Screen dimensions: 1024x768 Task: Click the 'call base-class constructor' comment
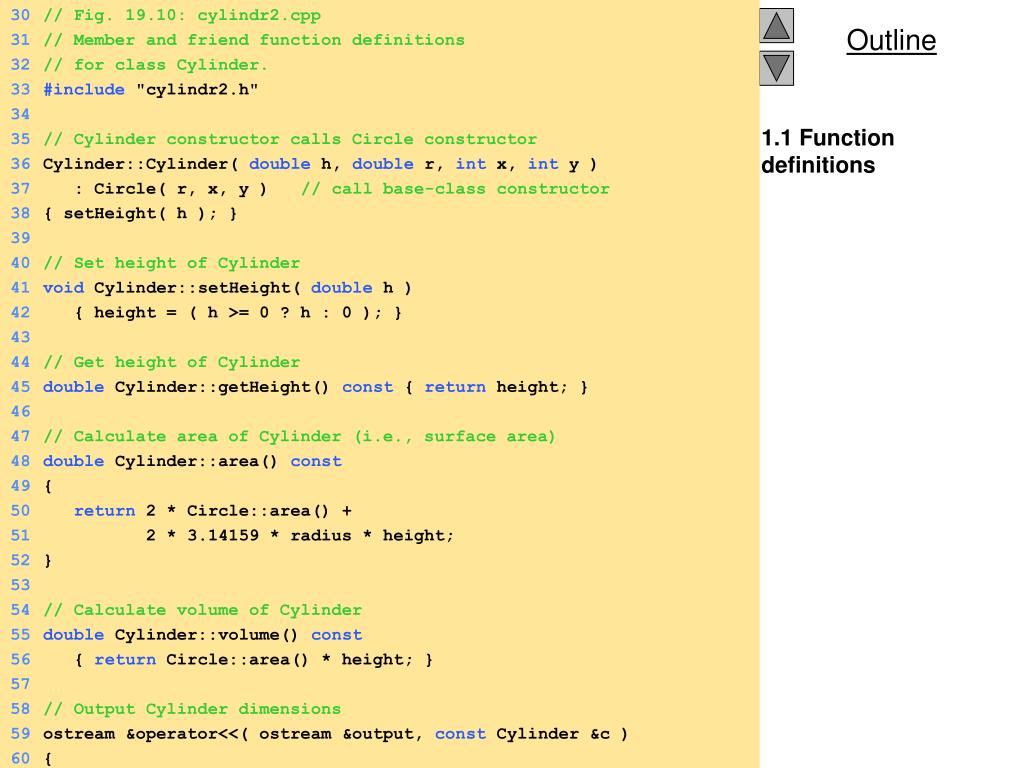[x=455, y=189]
